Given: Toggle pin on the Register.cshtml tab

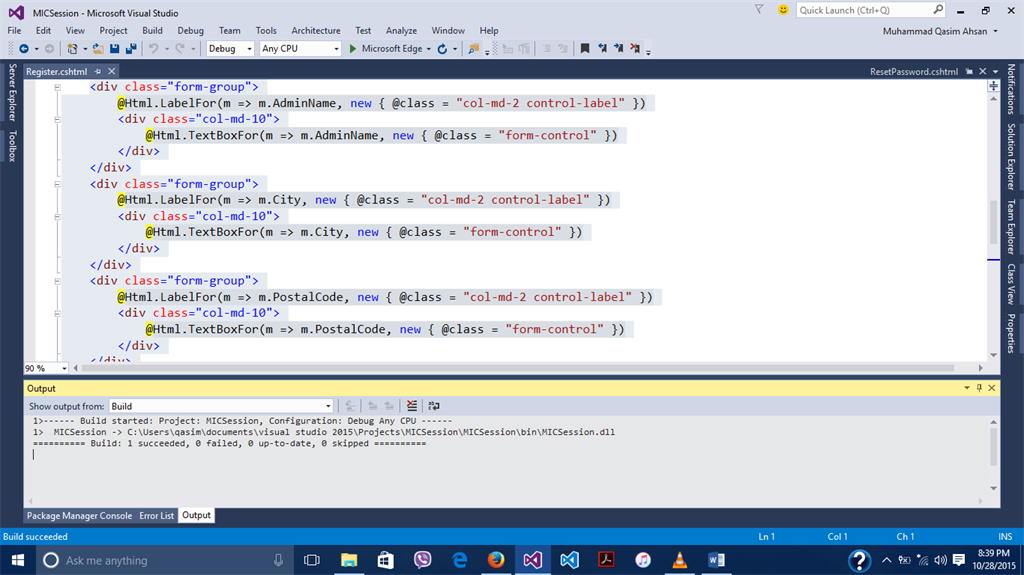Looking at the screenshot, I should pyautogui.click(x=97, y=72).
